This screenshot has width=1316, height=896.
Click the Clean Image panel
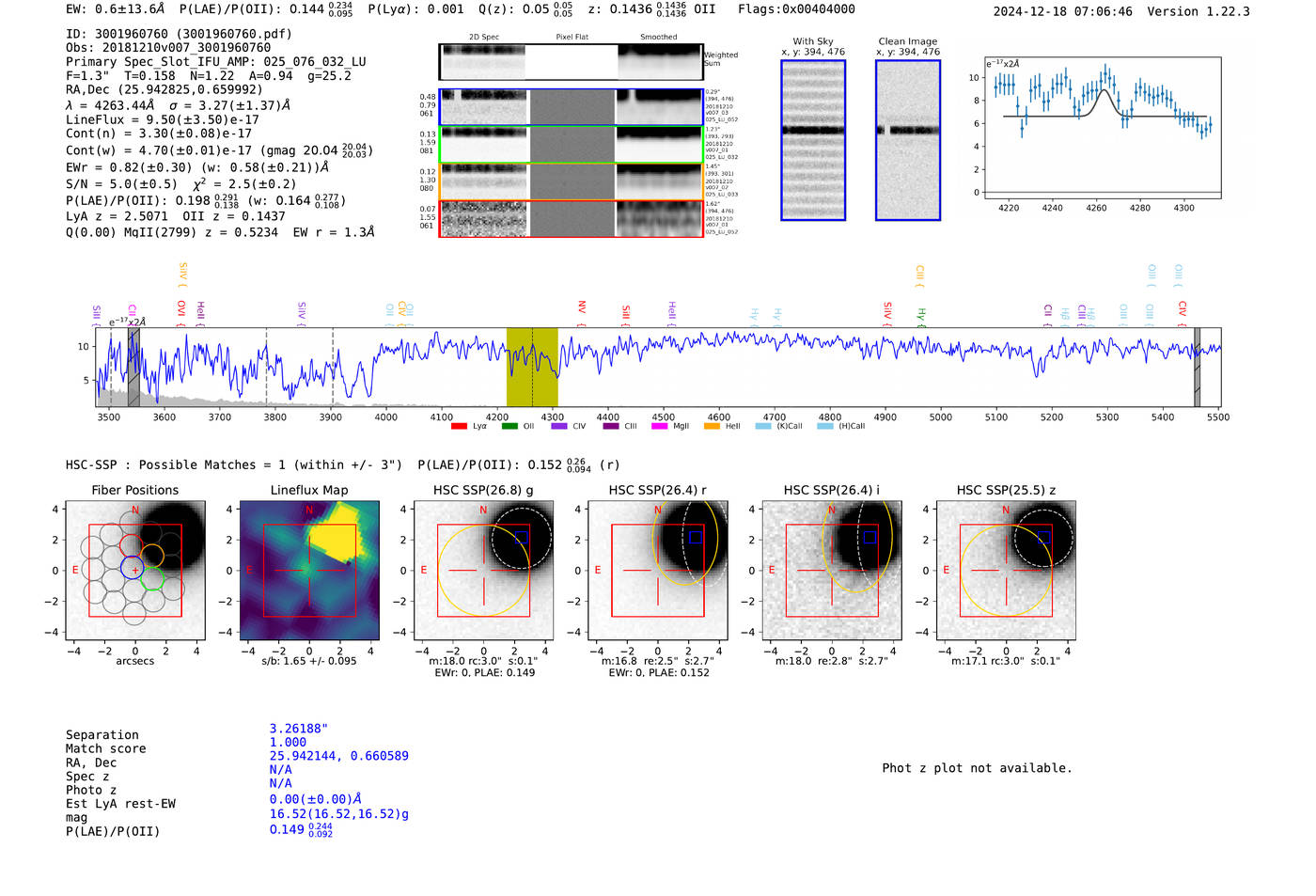click(x=907, y=140)
